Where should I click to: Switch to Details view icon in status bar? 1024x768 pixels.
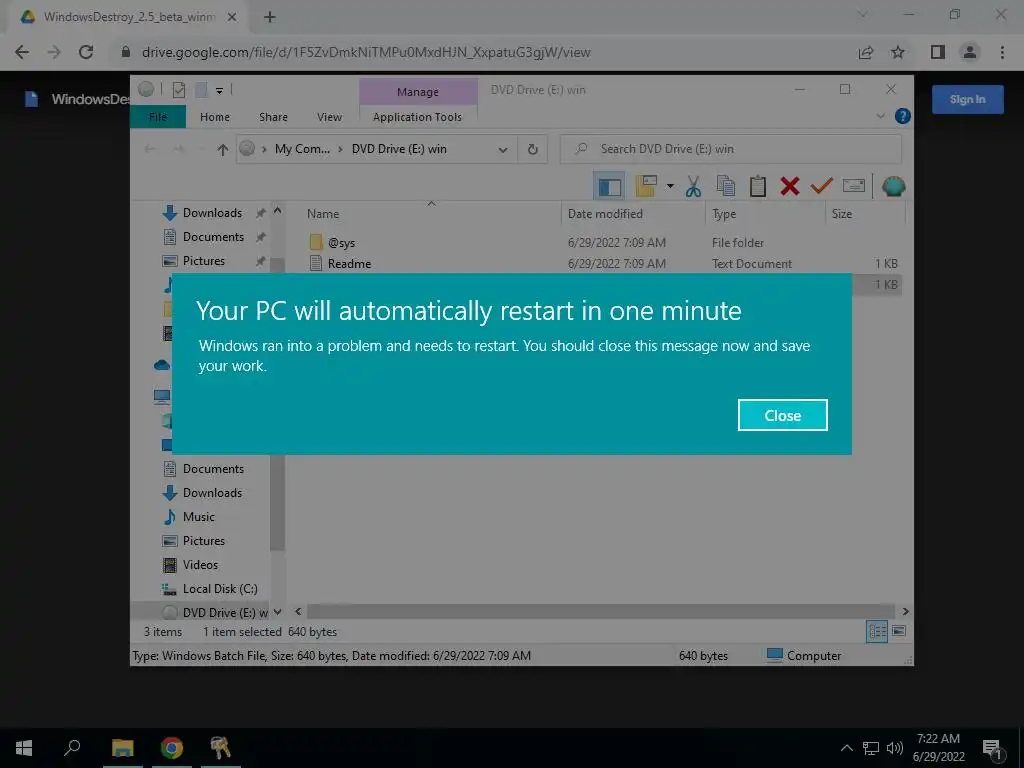click(x=876, y=632)
